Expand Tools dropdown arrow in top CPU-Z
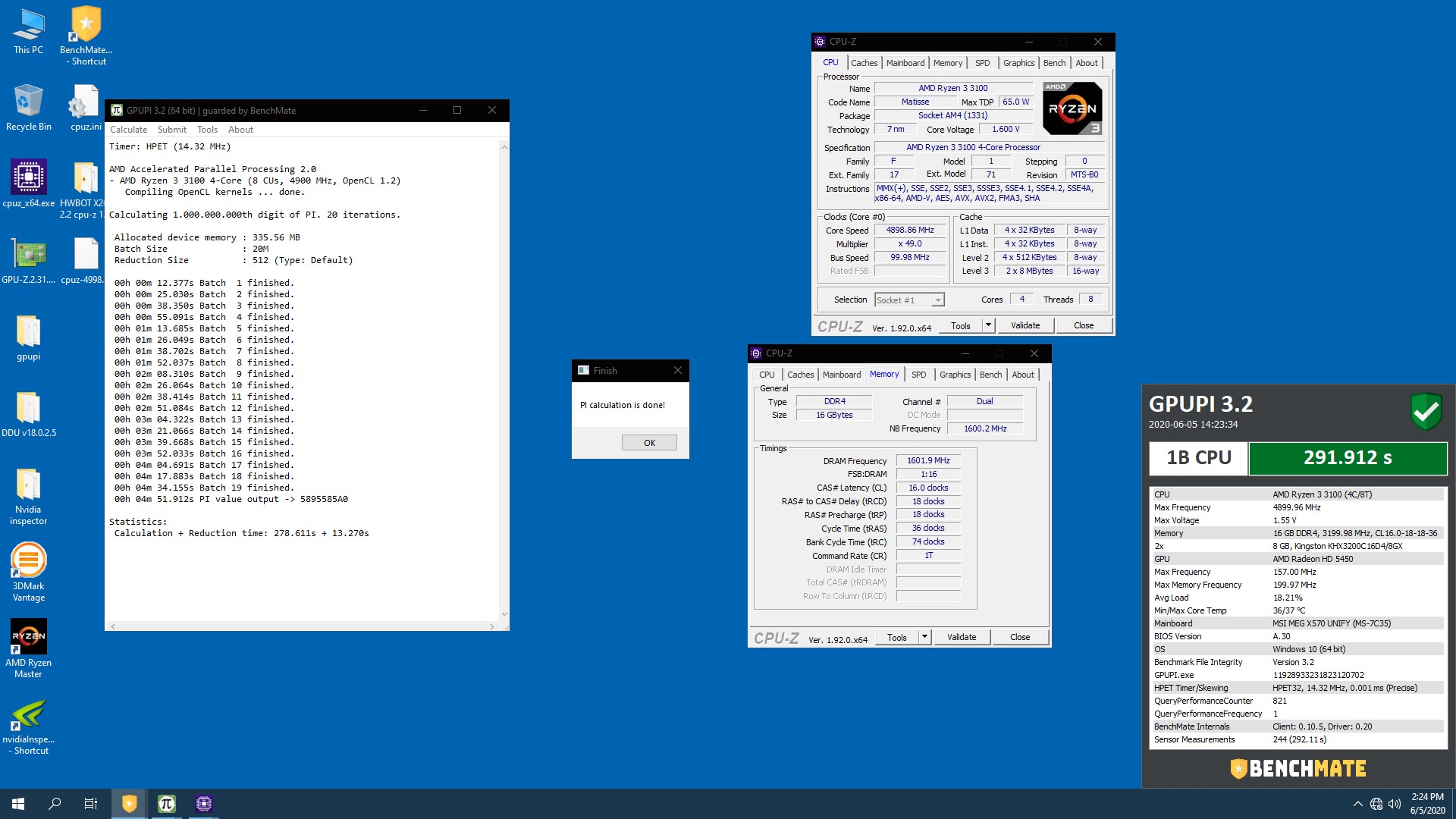1456x819 pixels. coord(988,325)
